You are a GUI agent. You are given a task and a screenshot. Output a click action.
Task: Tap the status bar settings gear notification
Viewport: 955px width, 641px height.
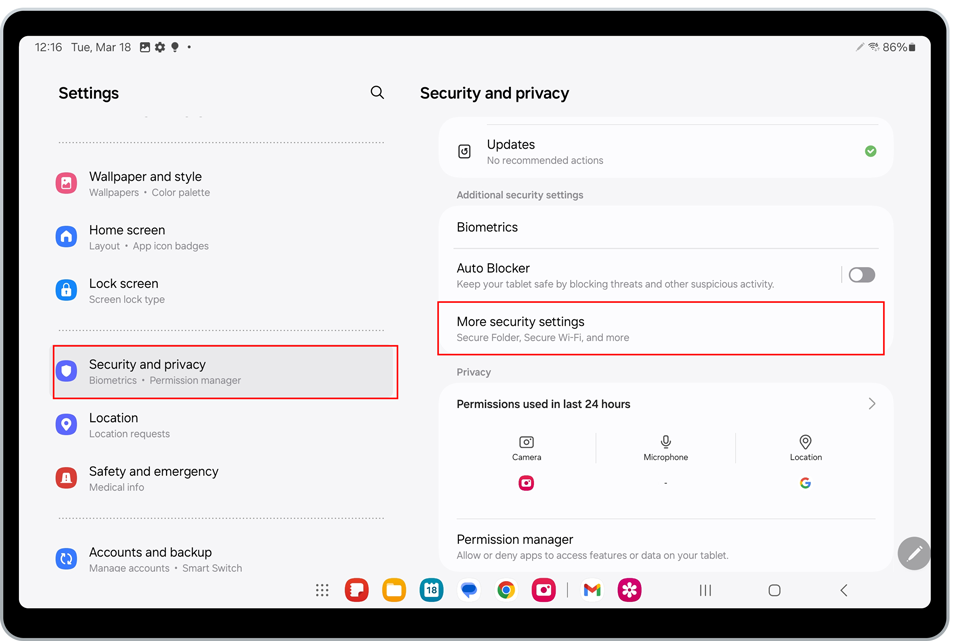coord(160,47)
